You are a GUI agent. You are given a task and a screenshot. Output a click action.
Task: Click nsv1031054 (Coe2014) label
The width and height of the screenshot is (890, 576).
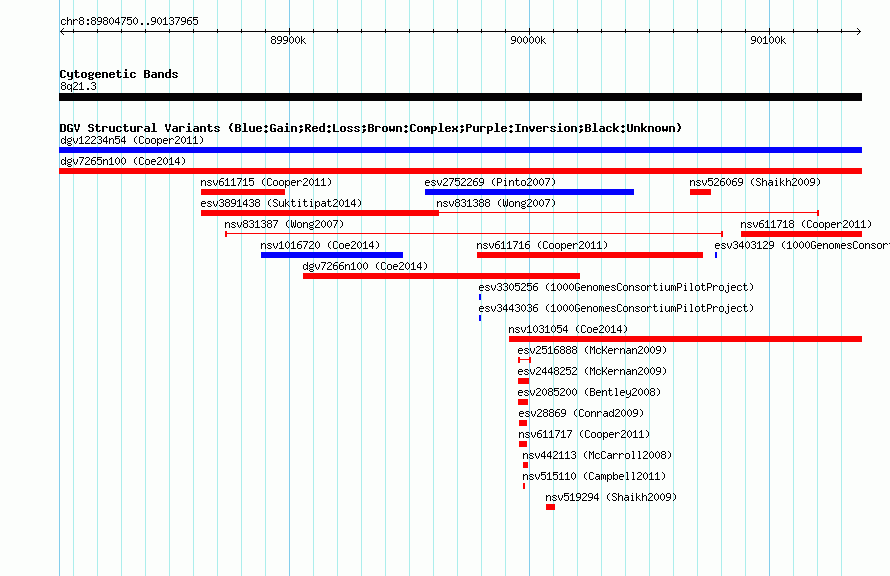(x=568, y=329)
